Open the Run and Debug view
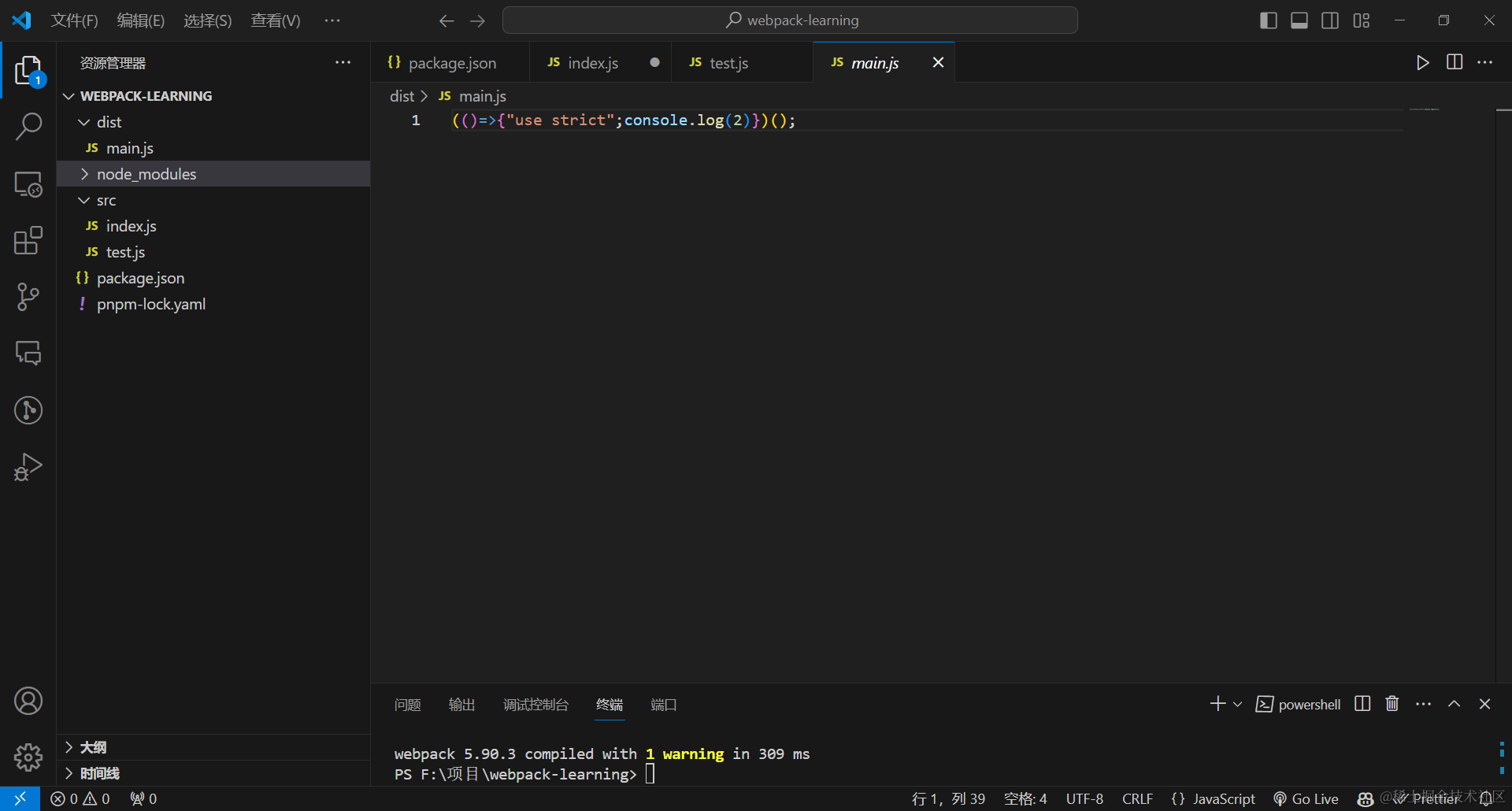Image resolution: width=1512 pixels, height=811 pixels. click(28, 467)
